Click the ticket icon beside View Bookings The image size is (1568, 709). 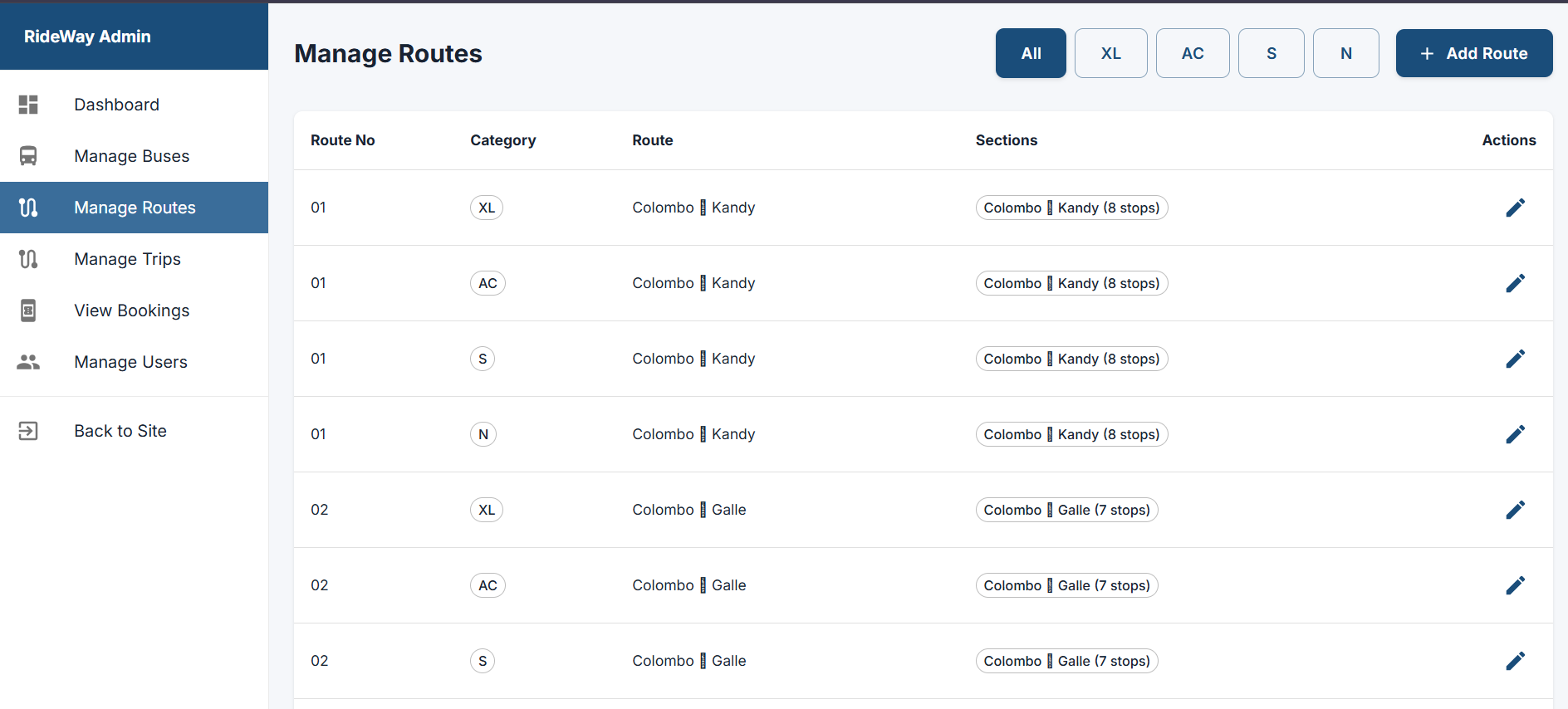28,310
